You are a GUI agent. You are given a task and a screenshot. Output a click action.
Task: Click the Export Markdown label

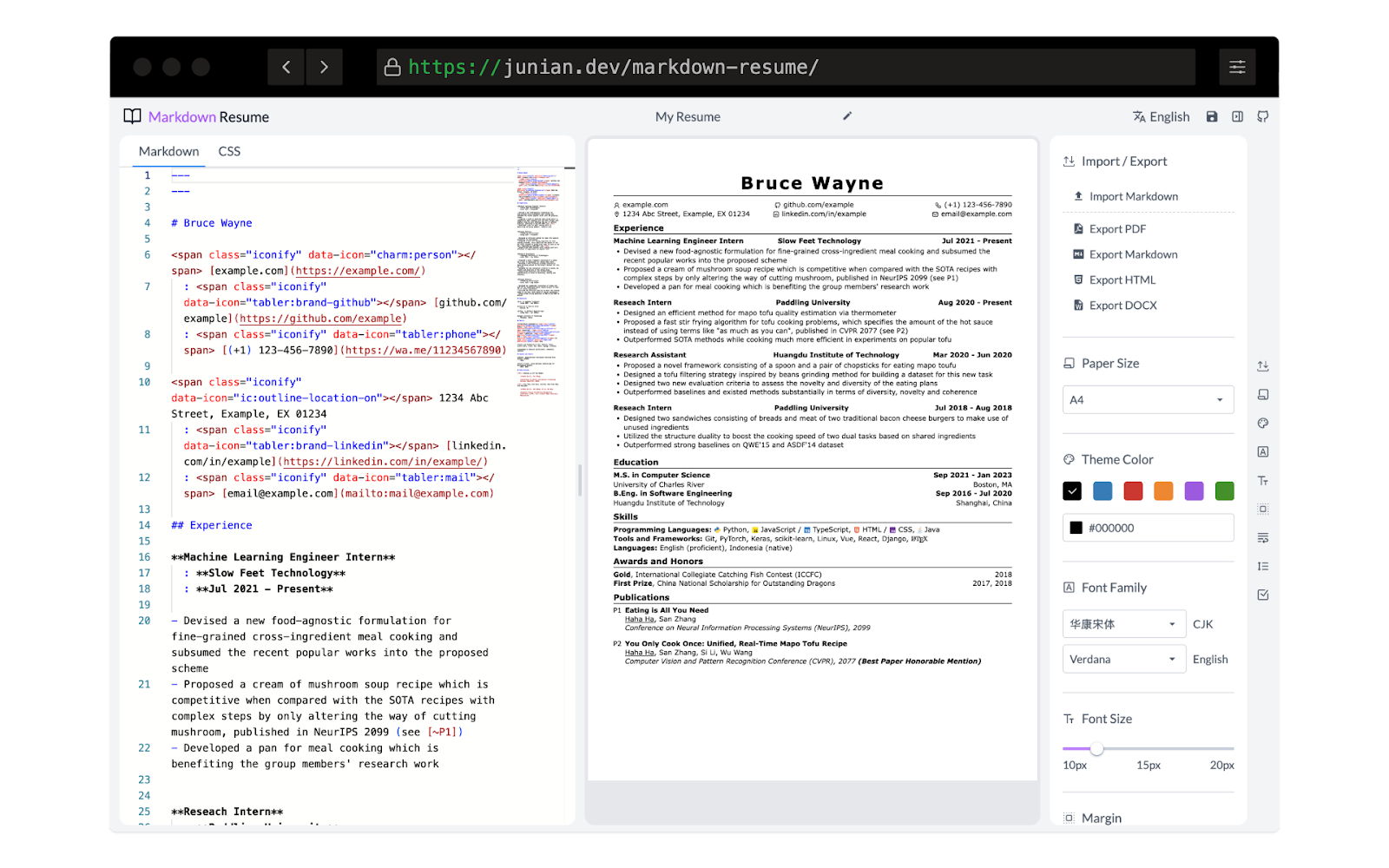point(1133,254)
